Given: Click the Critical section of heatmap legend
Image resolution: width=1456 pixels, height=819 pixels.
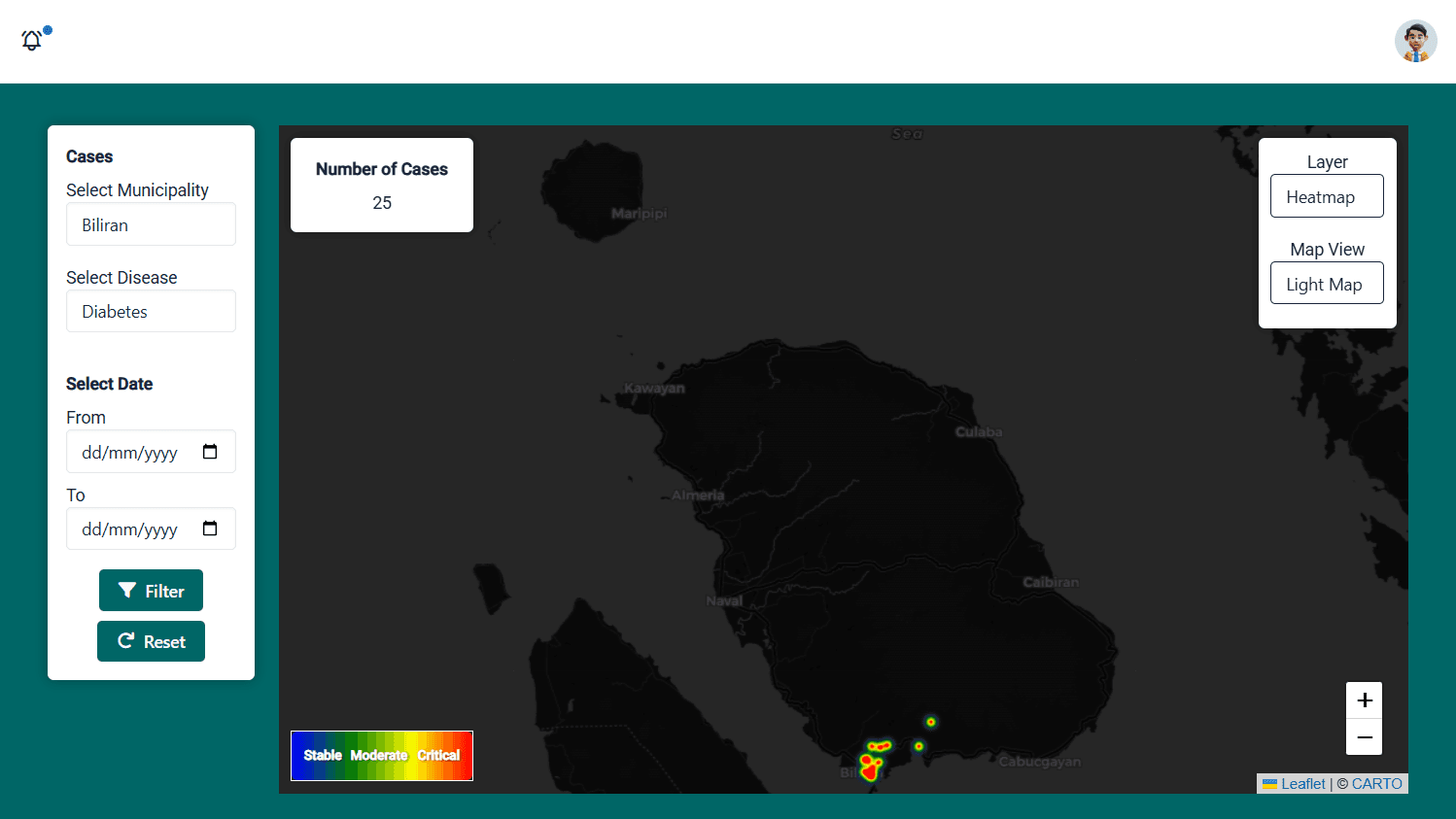Looking at the screenshot, I should pyautogui.click(x=438, y=756).
